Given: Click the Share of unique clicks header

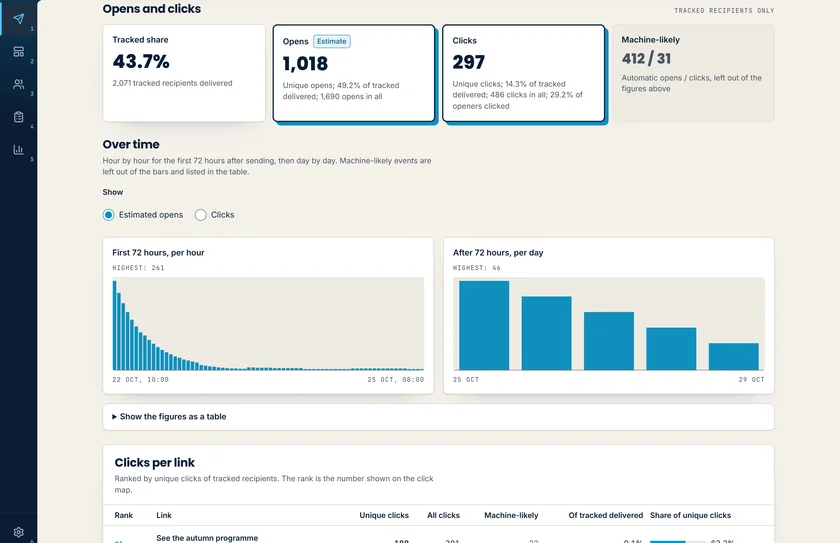Looking at the screenshot, I should [x=690, y=515].
